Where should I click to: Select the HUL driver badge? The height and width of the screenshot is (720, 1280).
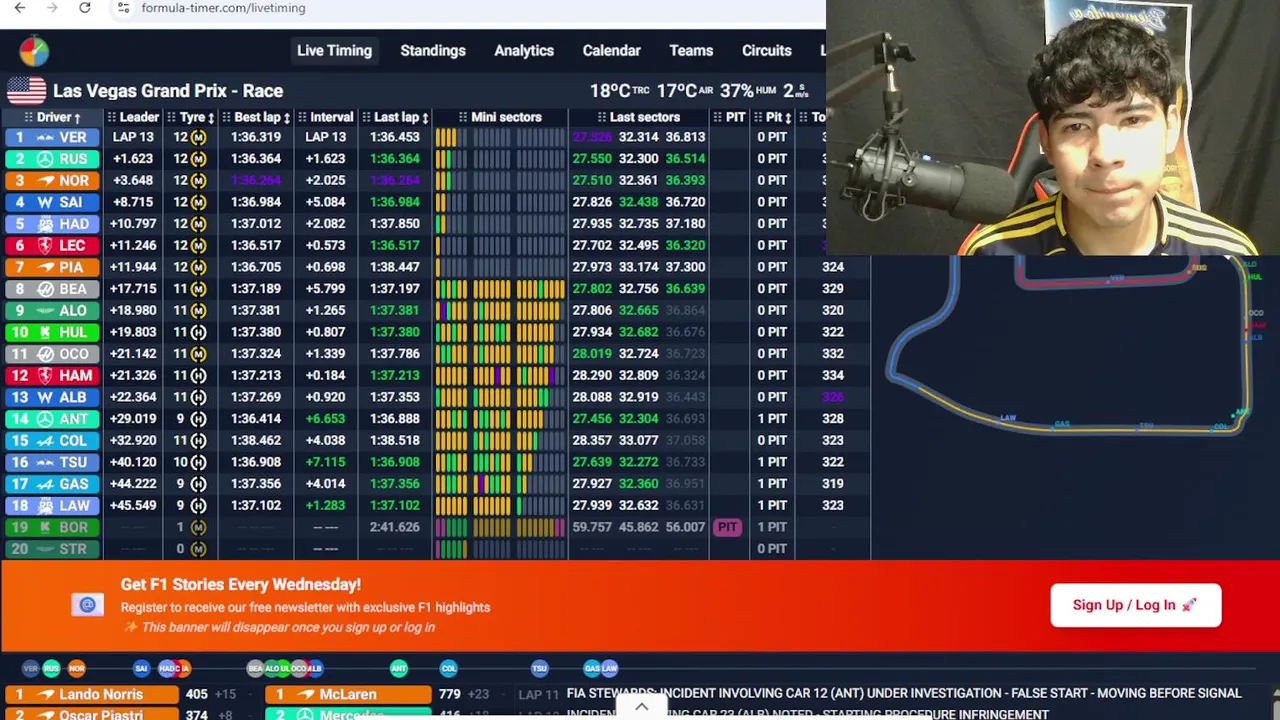click(x=51, y=332)
